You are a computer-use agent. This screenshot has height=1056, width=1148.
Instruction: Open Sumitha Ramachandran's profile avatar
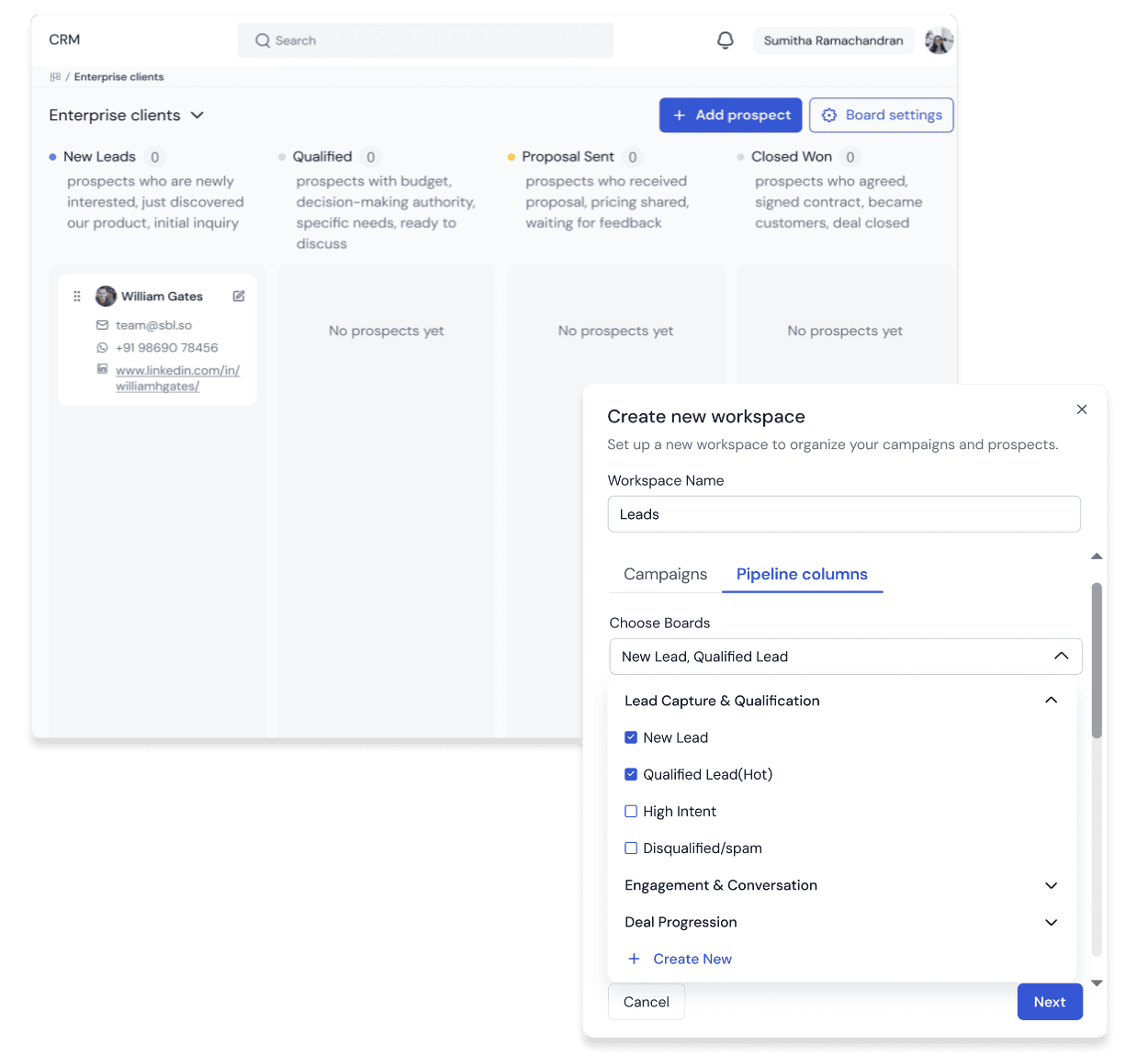[939, 40]
